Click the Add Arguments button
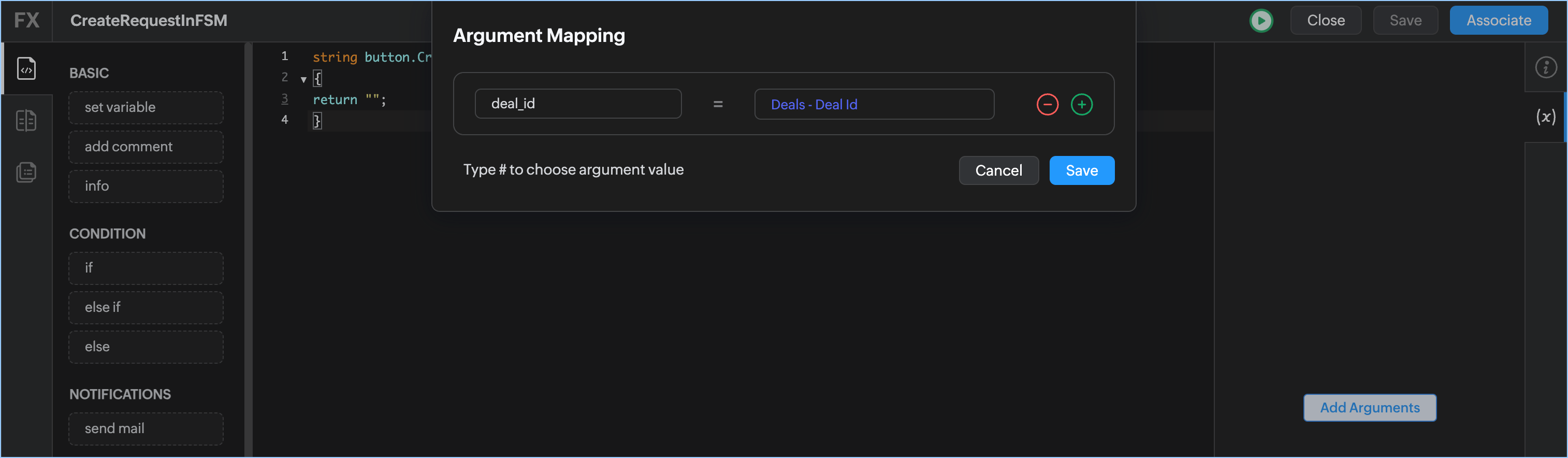 click(1369, 407)
